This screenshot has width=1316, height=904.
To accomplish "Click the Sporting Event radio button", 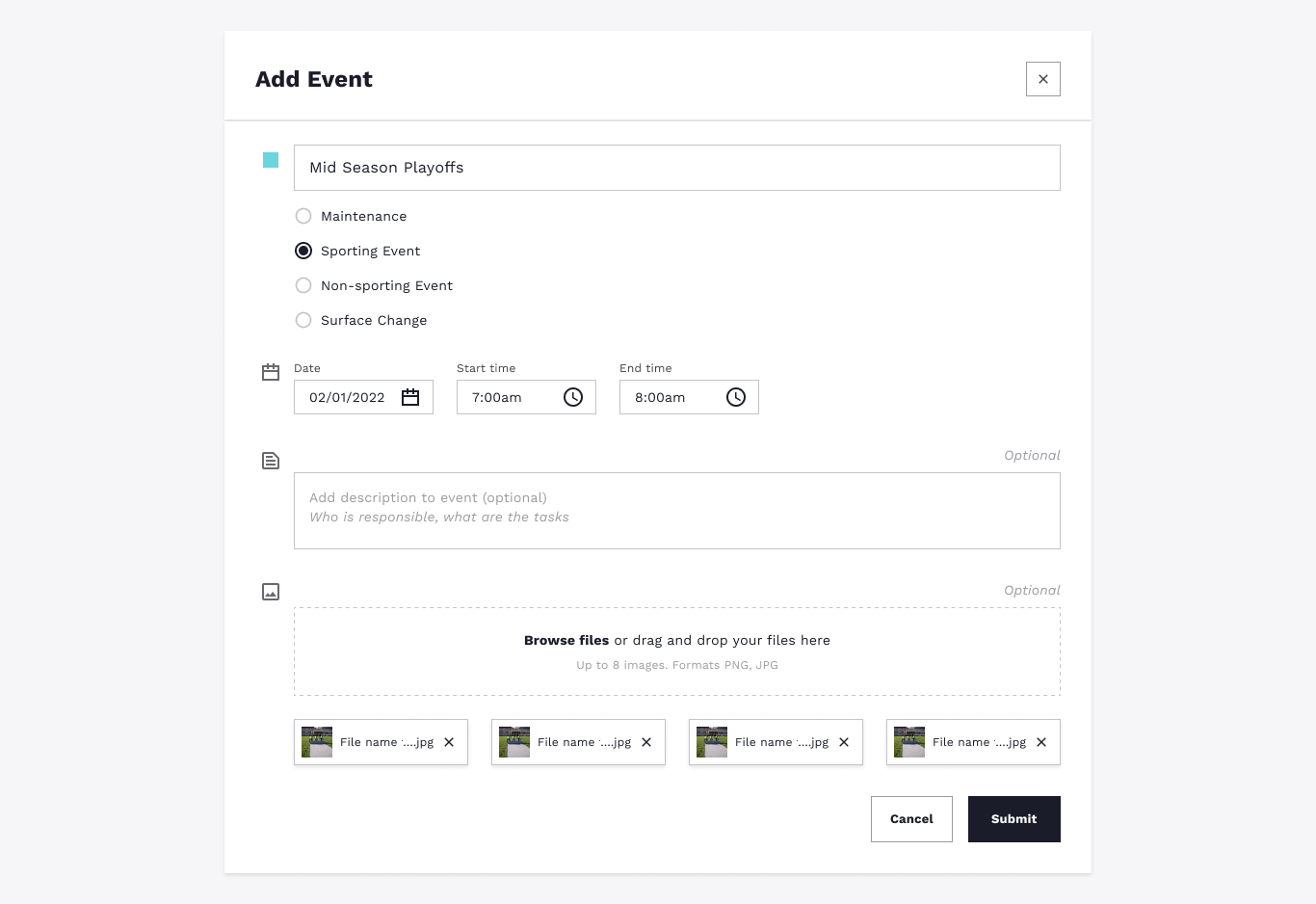I will [303, 251].
